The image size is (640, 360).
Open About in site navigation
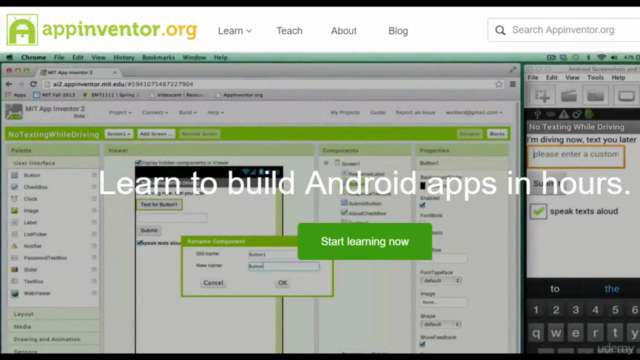coord(344,31)
